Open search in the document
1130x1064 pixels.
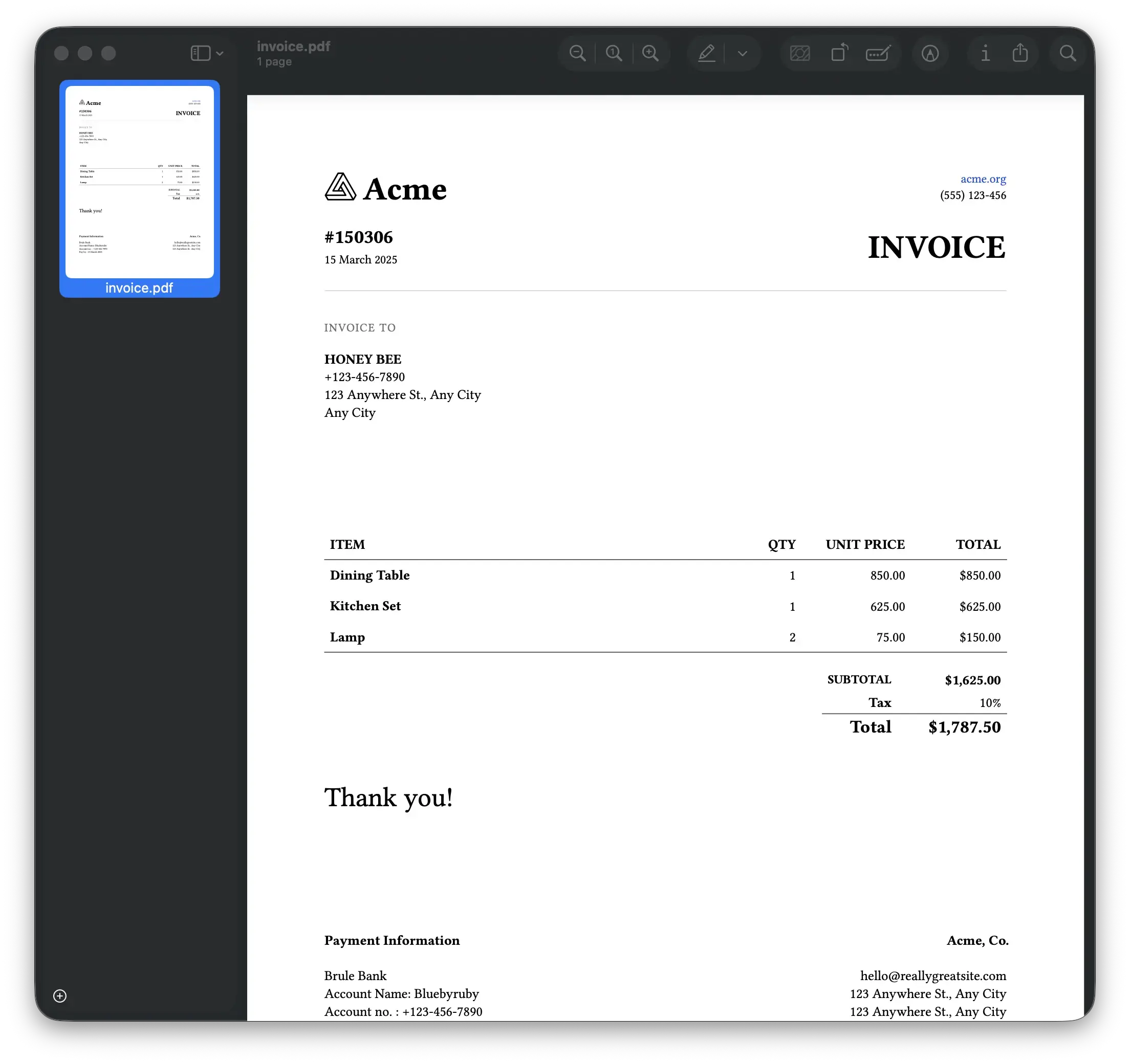pyautogui.click(x=1068, y=53)
